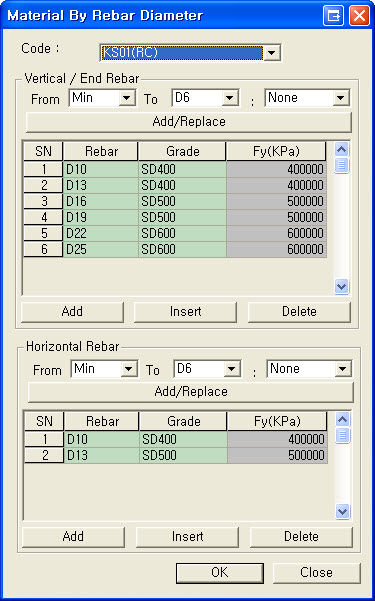Screen dimensions: 375x601
Task: Select row 4 header in Vertical / End Rebar table
Action: point(43,217)
